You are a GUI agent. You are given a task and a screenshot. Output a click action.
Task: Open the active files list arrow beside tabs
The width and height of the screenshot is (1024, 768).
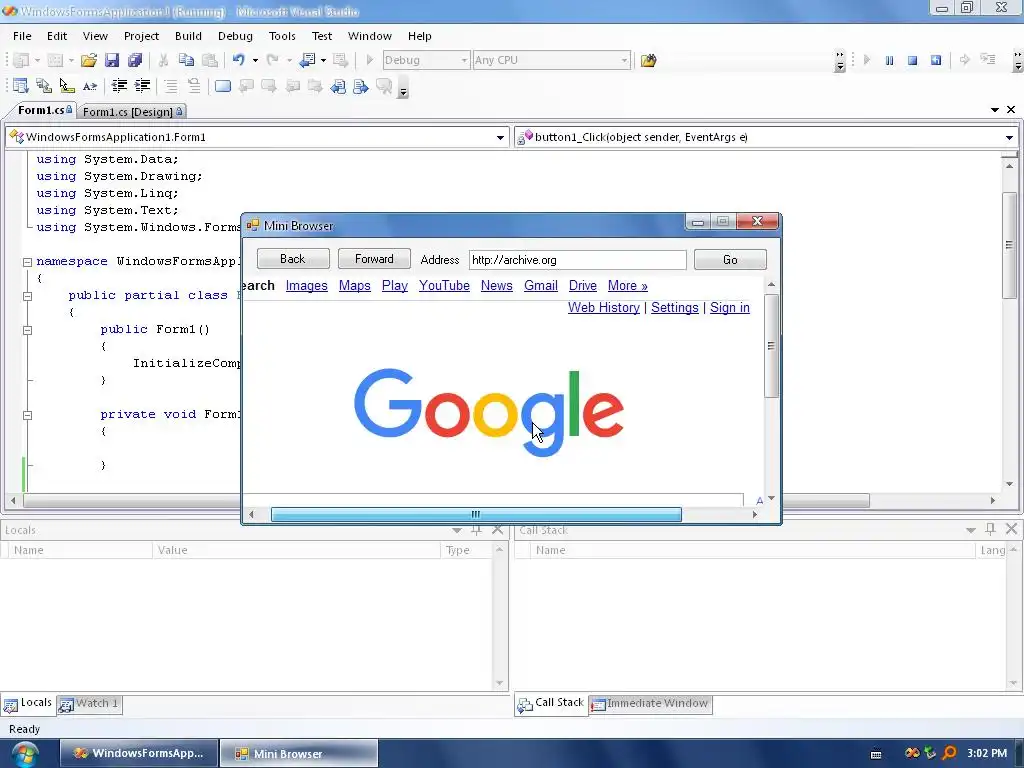995,110
